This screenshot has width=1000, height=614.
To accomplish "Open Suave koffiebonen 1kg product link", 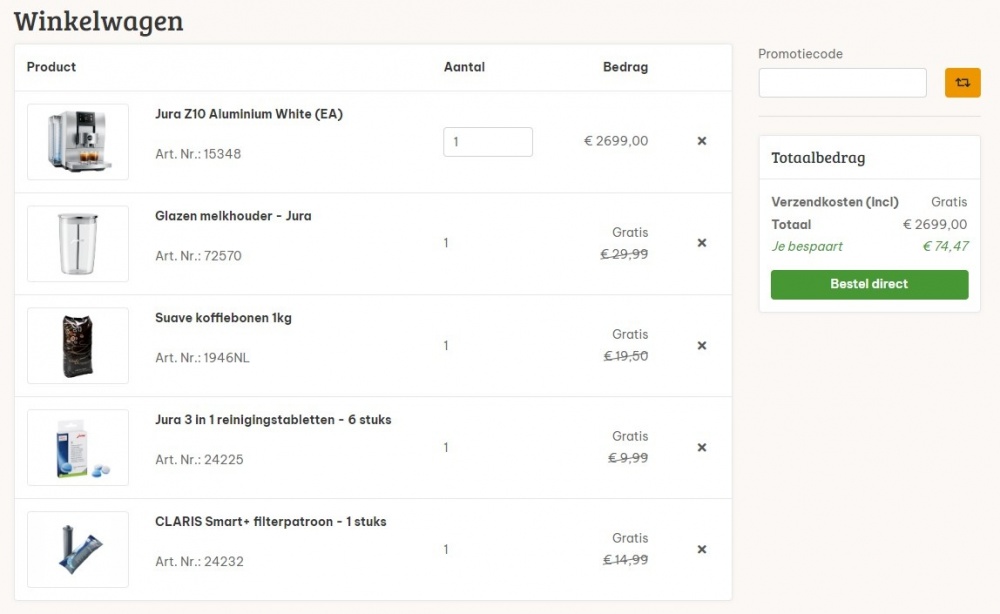I will pyautogui.click(x=223, y=318).
